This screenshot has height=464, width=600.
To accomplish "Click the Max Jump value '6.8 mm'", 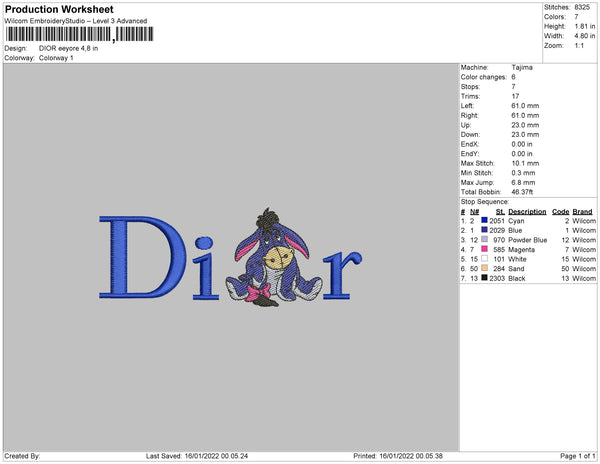I will tap(523, 182).
